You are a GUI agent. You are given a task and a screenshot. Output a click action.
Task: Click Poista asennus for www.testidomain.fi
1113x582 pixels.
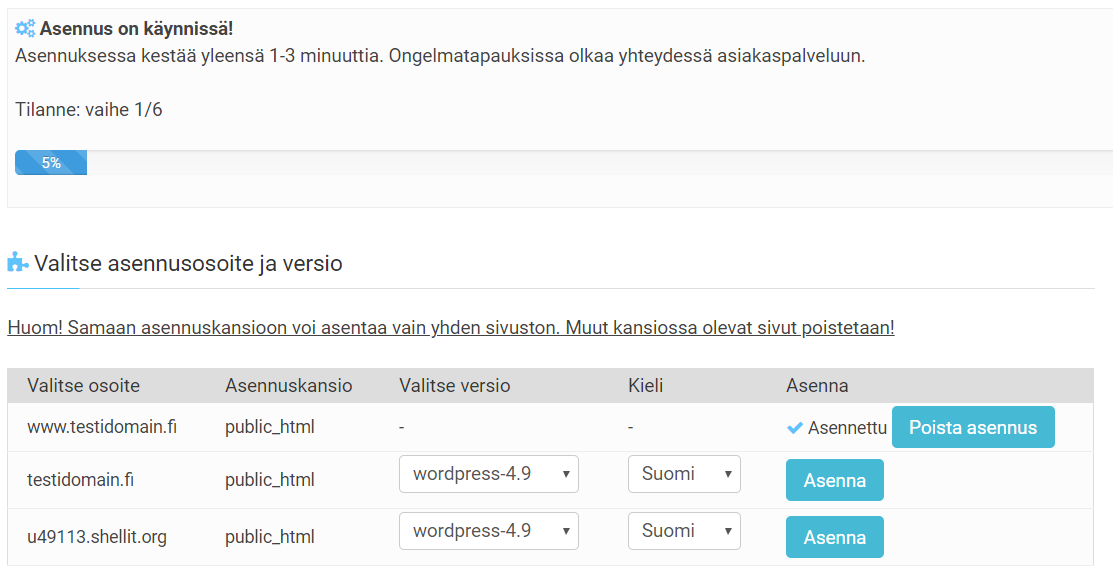pyautogui.click(x=973, y=427)
